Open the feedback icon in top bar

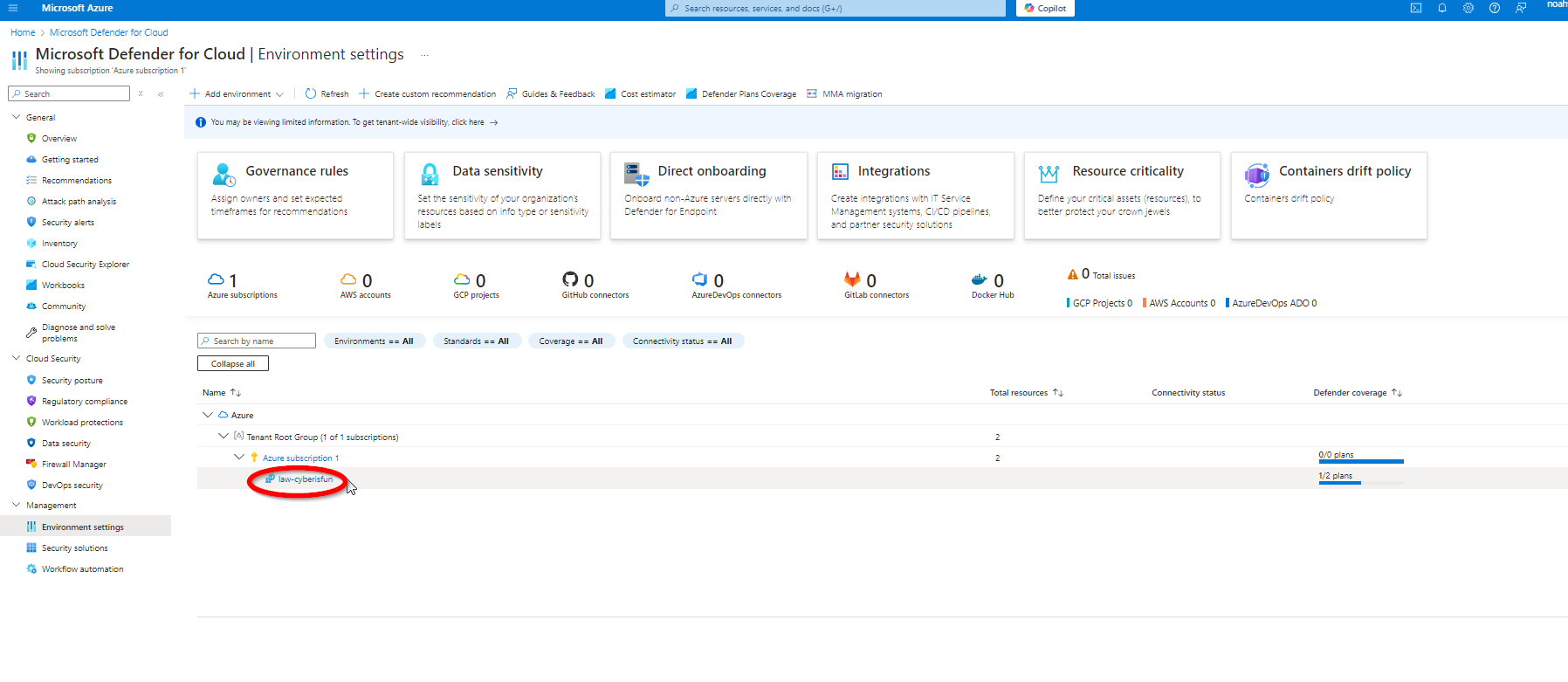(1521, 8)
